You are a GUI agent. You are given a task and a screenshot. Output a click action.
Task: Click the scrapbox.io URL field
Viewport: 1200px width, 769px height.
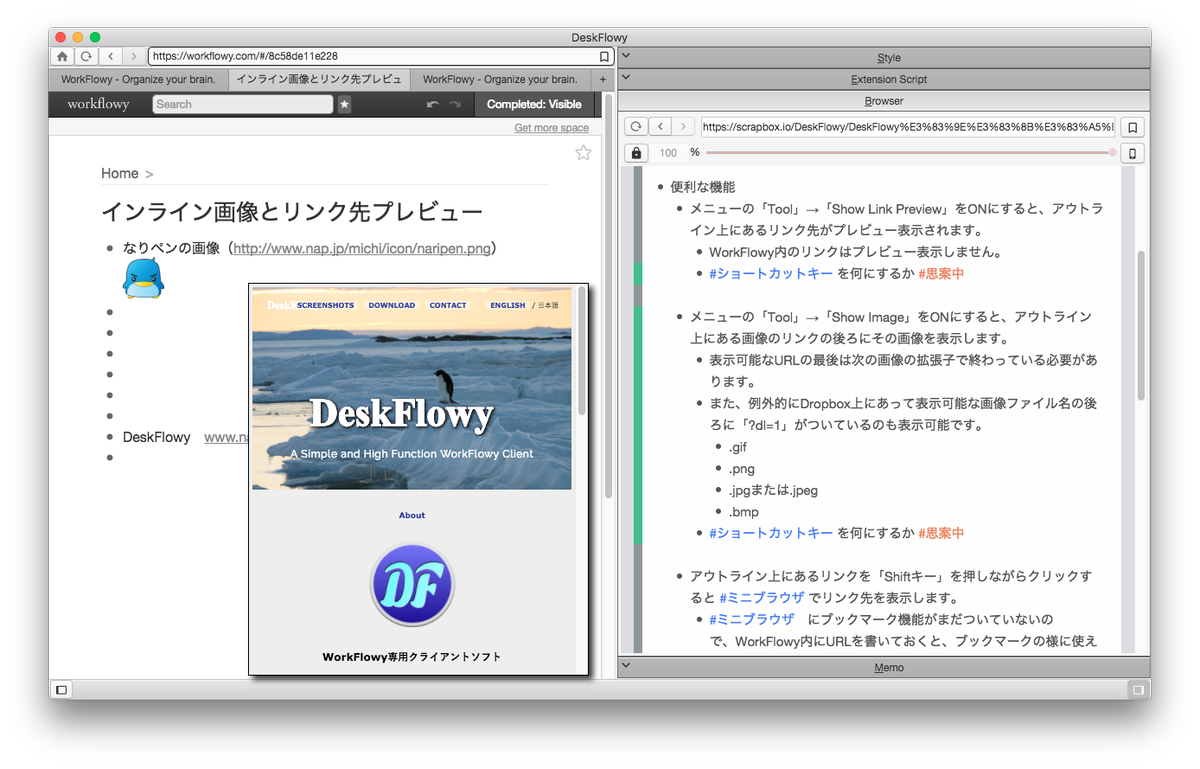point(907,127)
